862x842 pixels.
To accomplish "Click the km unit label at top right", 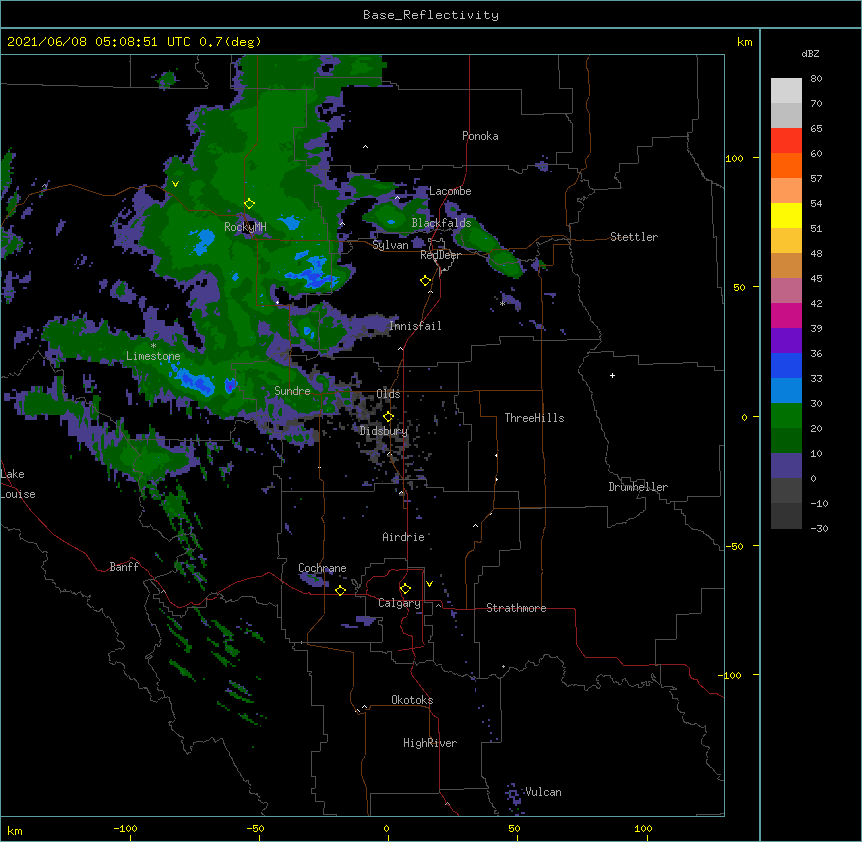I will pyautogui.click(x=744, y=42).
